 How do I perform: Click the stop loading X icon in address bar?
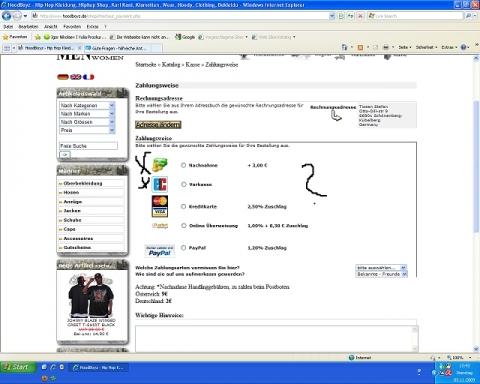(360, 16)
